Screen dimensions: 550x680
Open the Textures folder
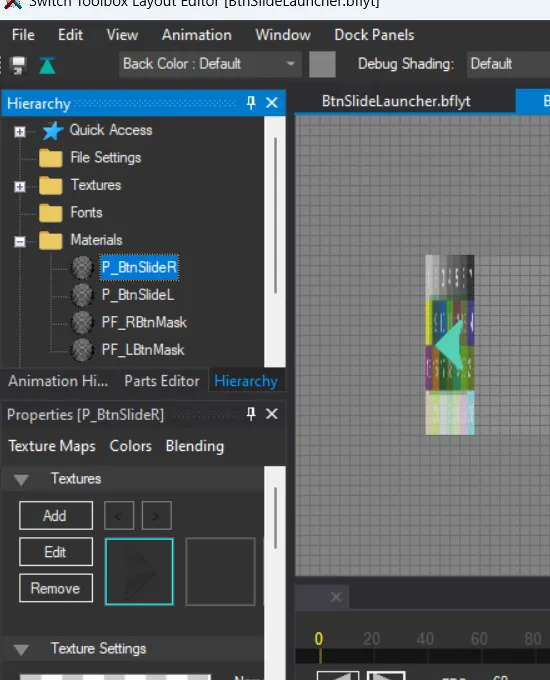95,185
